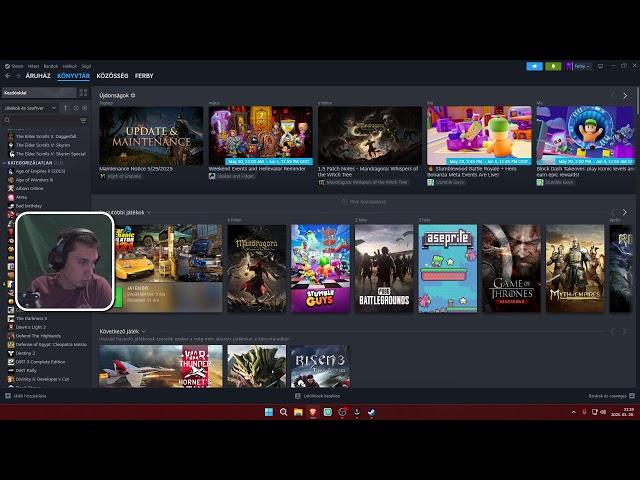
Task: Open Stumblewood Battle Royale news card
Action: [x=479, y=136]
